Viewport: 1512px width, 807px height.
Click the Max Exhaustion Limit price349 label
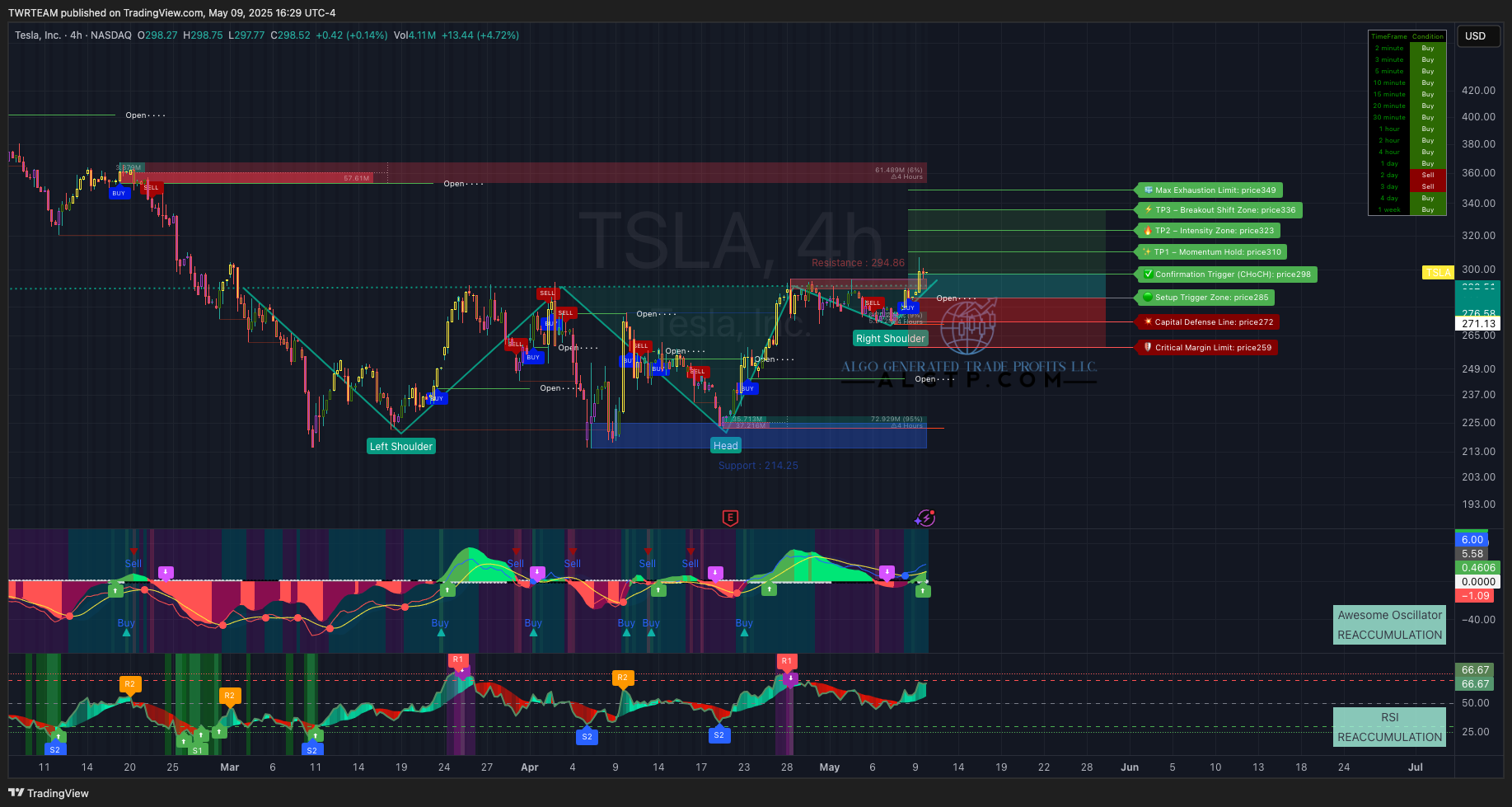pyautogui.click(x=1210, y=190)
